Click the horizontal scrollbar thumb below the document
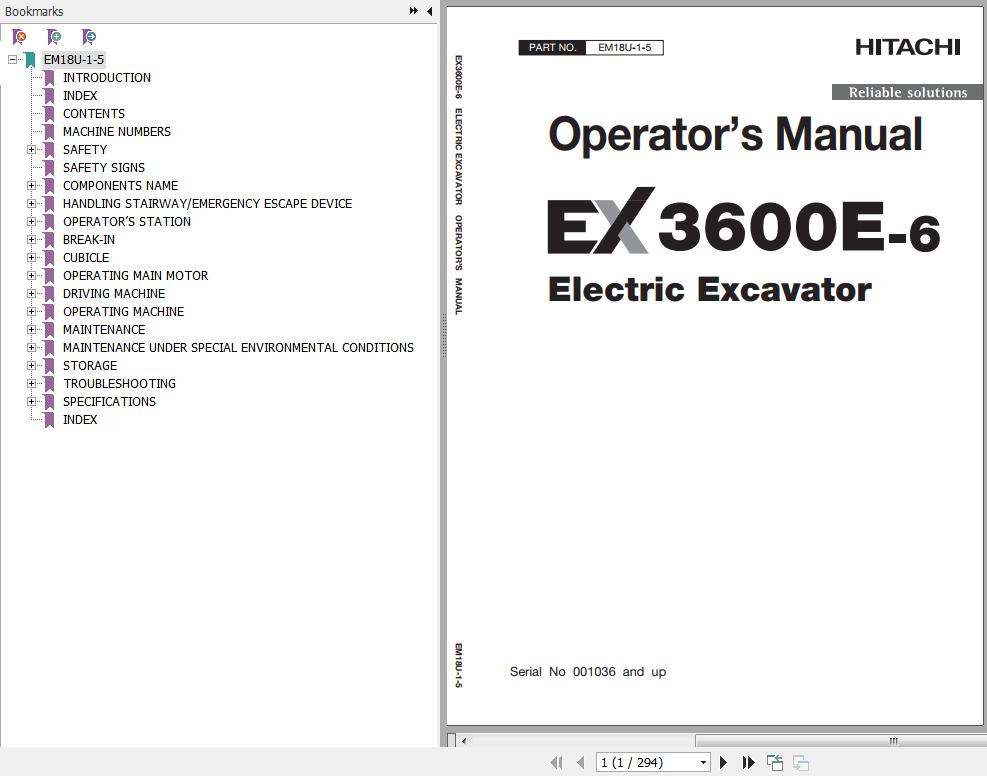Screen dimensions: 987x776 840,741
